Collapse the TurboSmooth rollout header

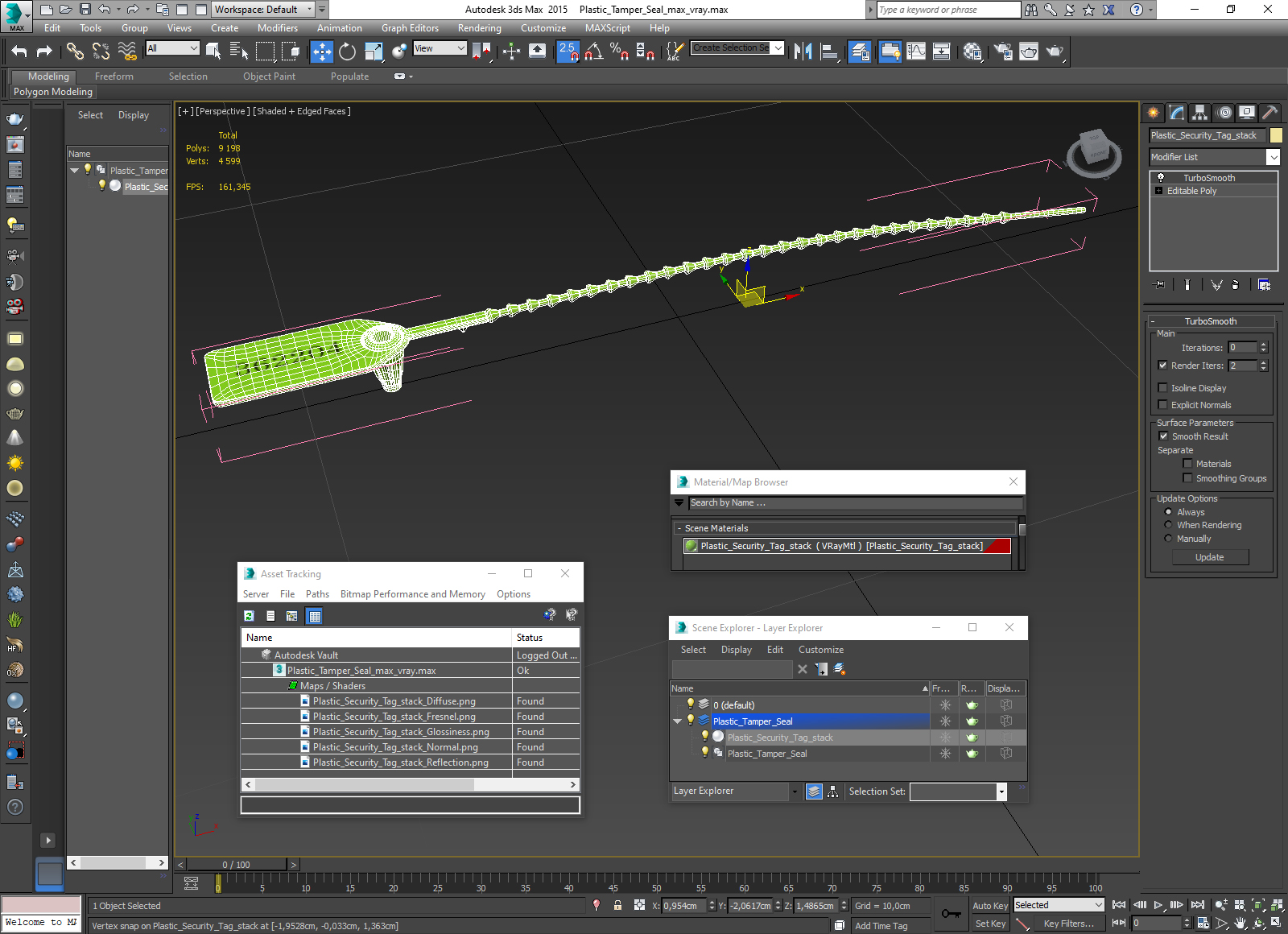click(1211, 321)
